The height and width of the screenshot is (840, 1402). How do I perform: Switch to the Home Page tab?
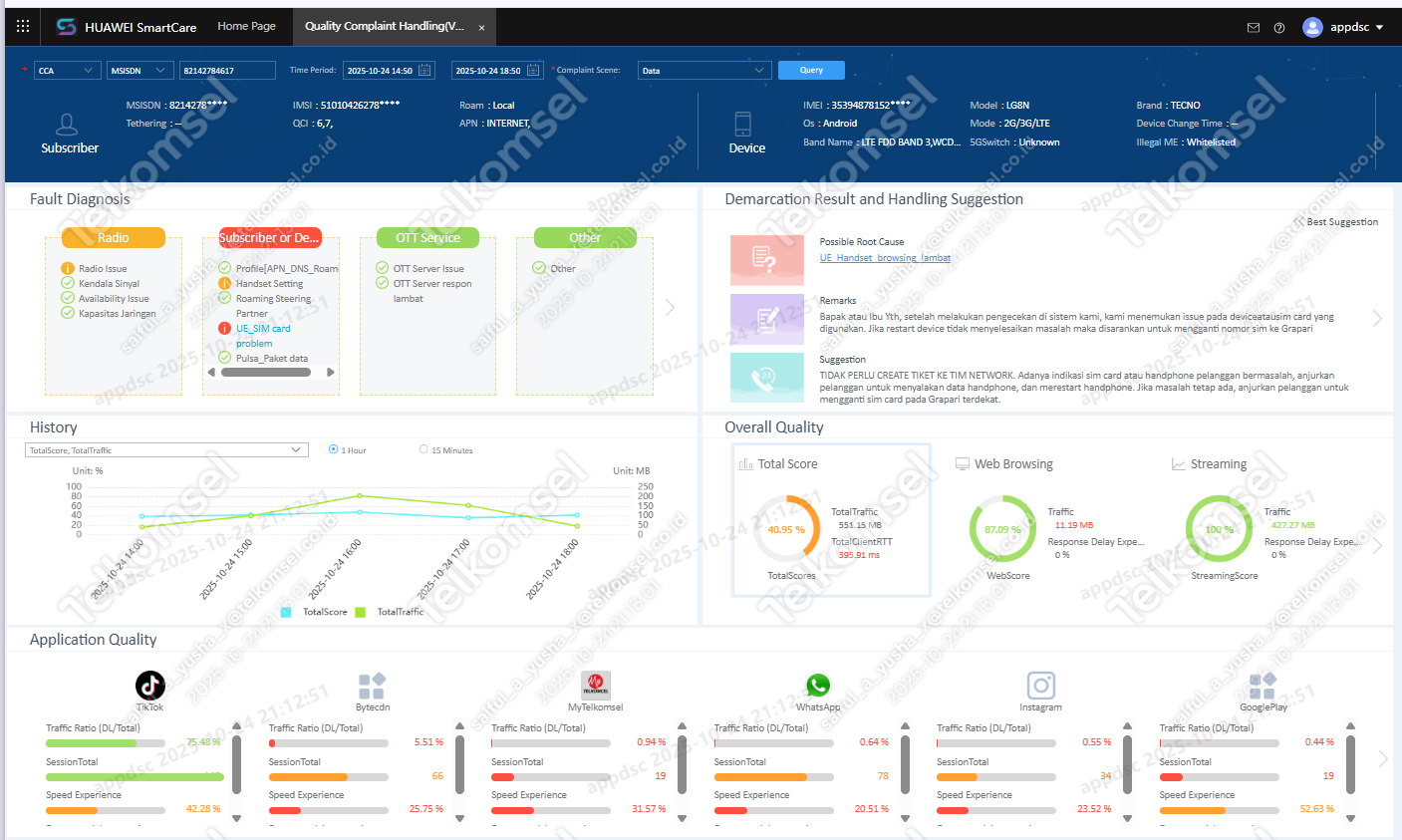pos(246,26)
